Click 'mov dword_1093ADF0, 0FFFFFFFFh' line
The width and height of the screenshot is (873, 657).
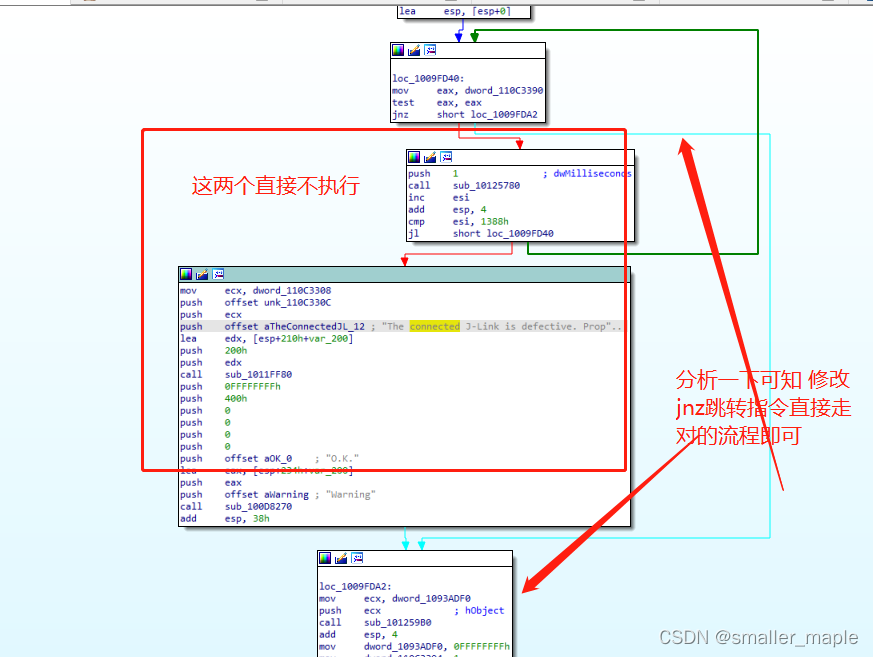pos(414,647)
